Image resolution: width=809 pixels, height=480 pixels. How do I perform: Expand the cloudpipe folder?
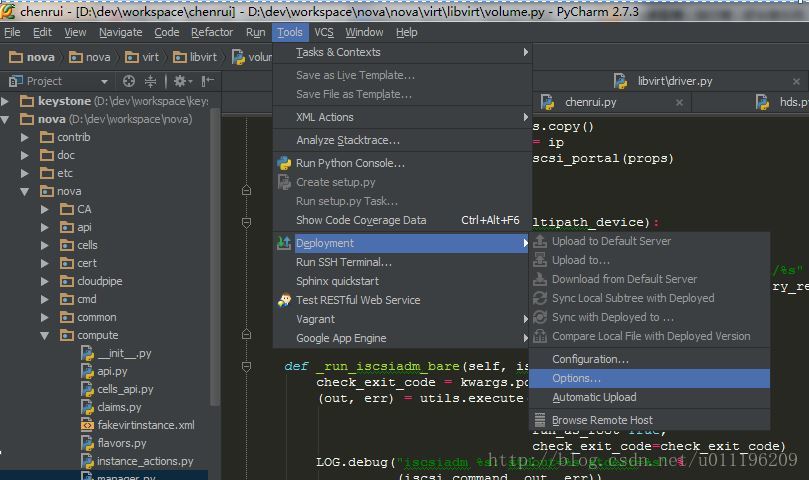click(45, 281)
